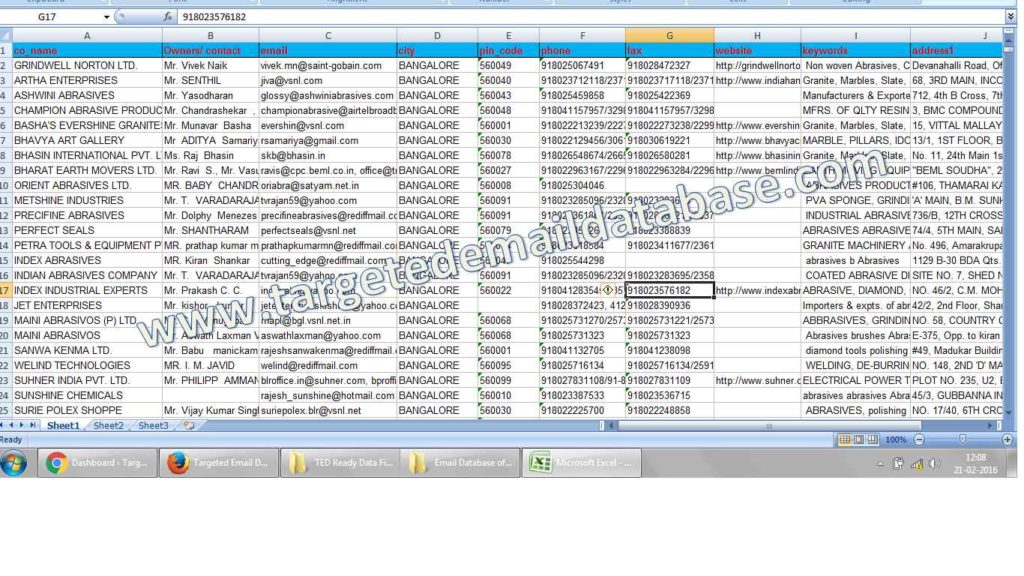
Task: Select the rajesh_sunshine@hotmail.com cell
Action: pyautogui.click(x=328, y=396)
